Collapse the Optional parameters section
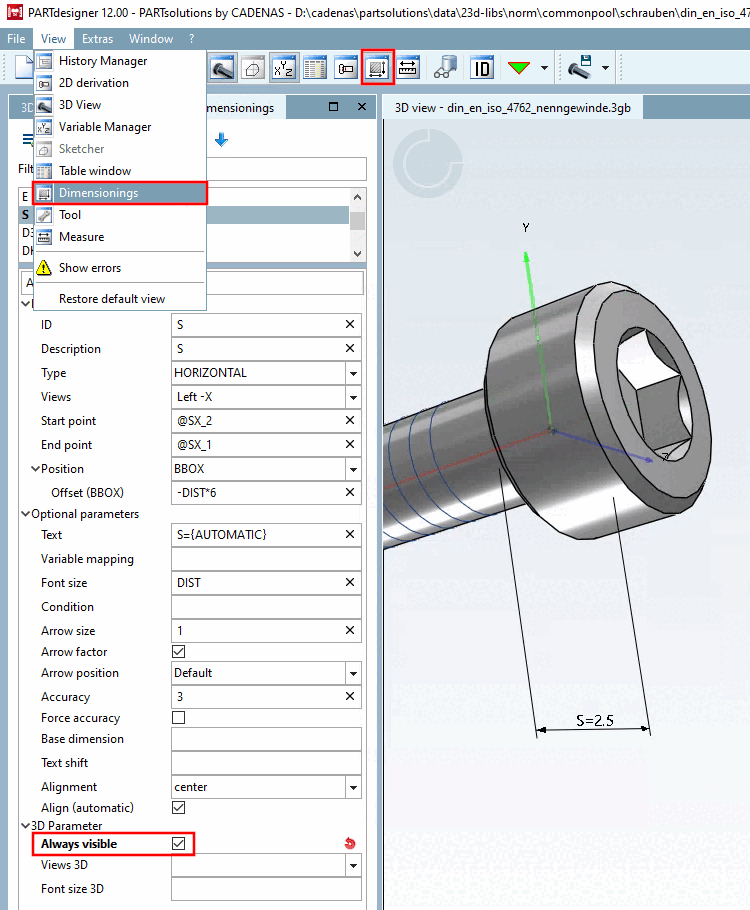 [x=26, y=514]
